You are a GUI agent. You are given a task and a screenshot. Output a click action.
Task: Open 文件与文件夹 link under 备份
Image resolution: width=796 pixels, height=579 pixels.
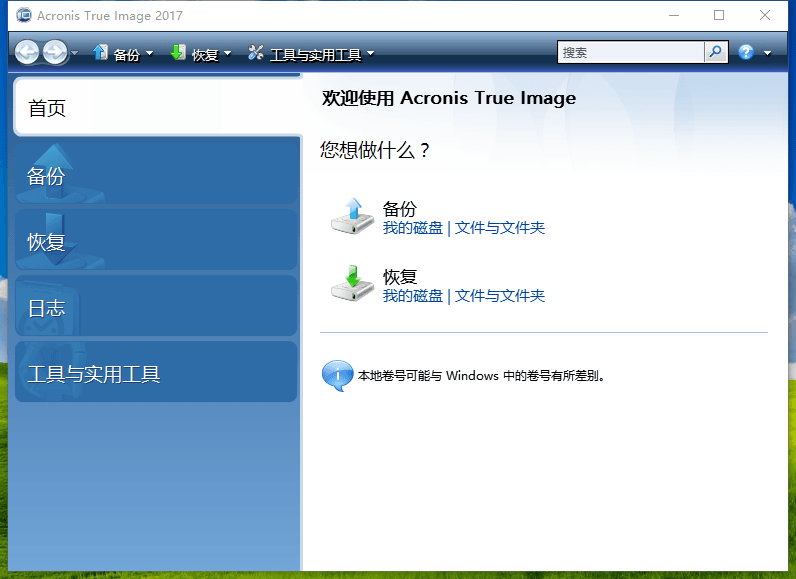[x=500, y=228]
